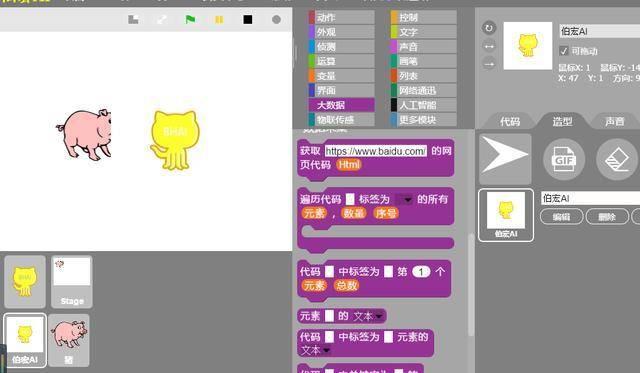
Task: Click the input slot in 元素 的 block
Action: tap(329, 316)
